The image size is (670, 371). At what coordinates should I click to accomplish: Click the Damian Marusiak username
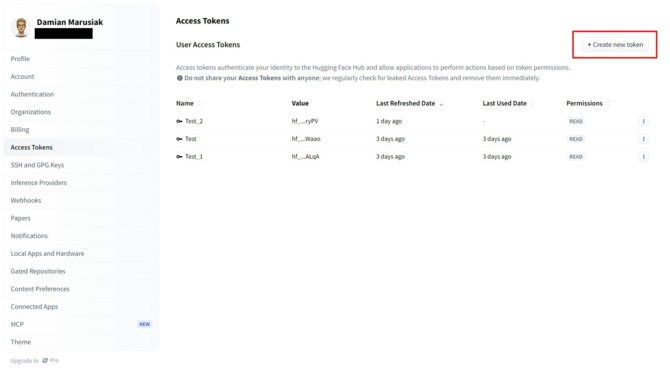coord(70,22)
